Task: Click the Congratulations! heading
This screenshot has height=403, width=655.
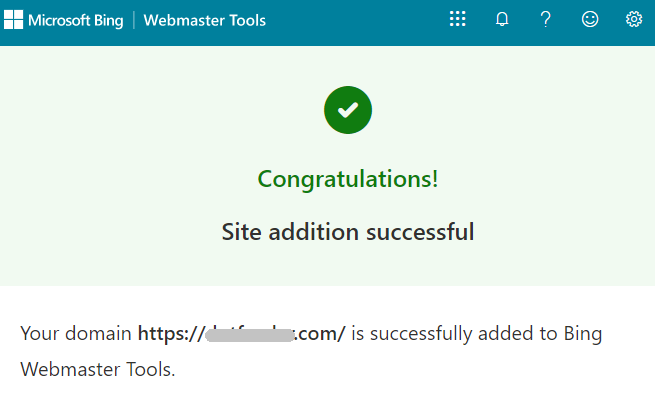Action: (348, 179)
